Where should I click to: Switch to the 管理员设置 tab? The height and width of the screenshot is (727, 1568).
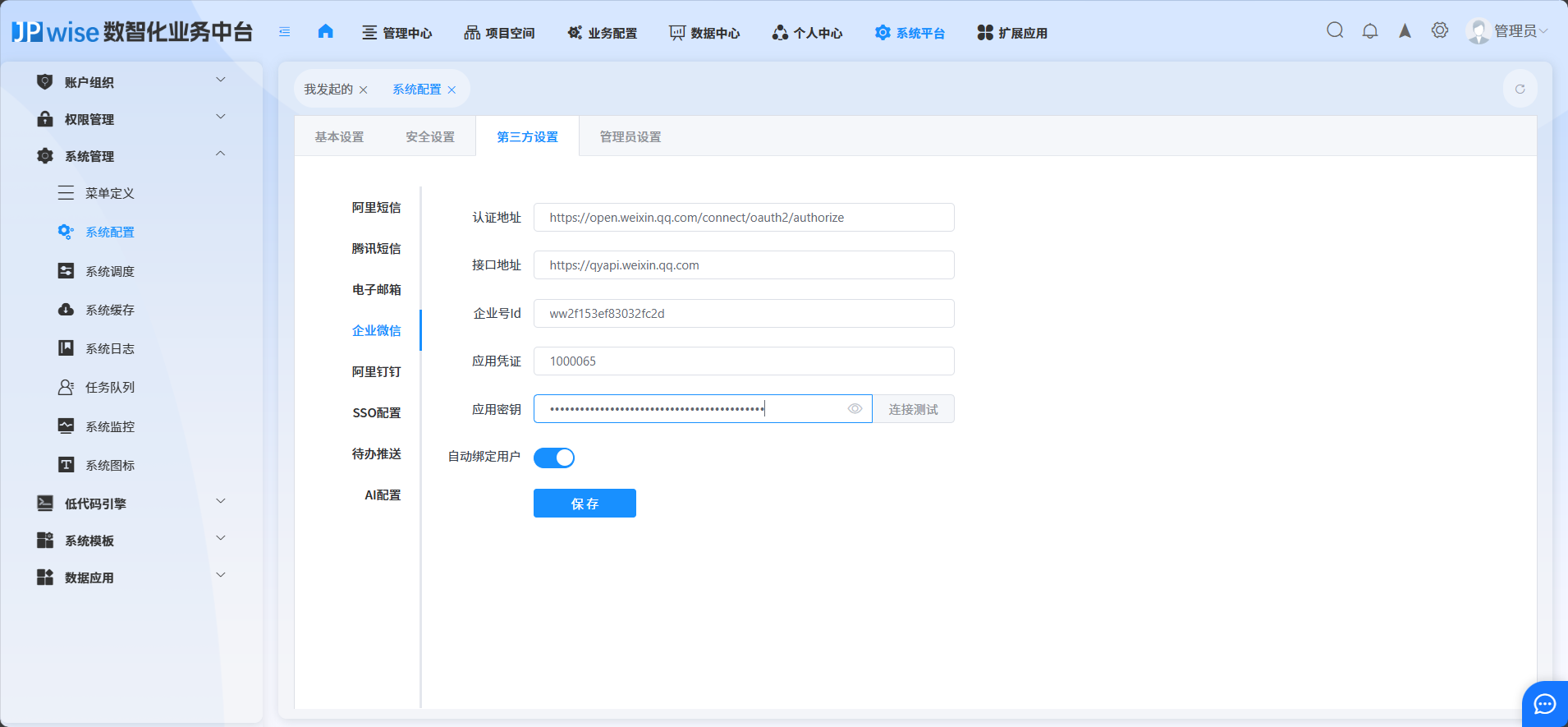pos(630,136)
